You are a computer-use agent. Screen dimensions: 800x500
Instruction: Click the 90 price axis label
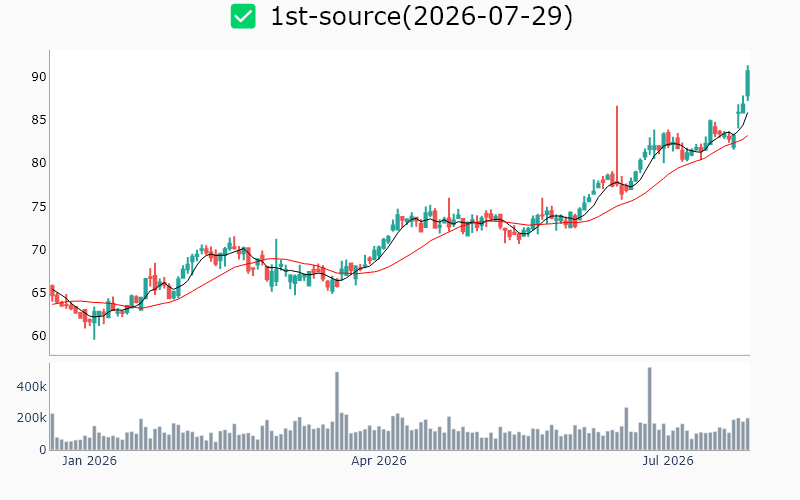coord(39,77)
